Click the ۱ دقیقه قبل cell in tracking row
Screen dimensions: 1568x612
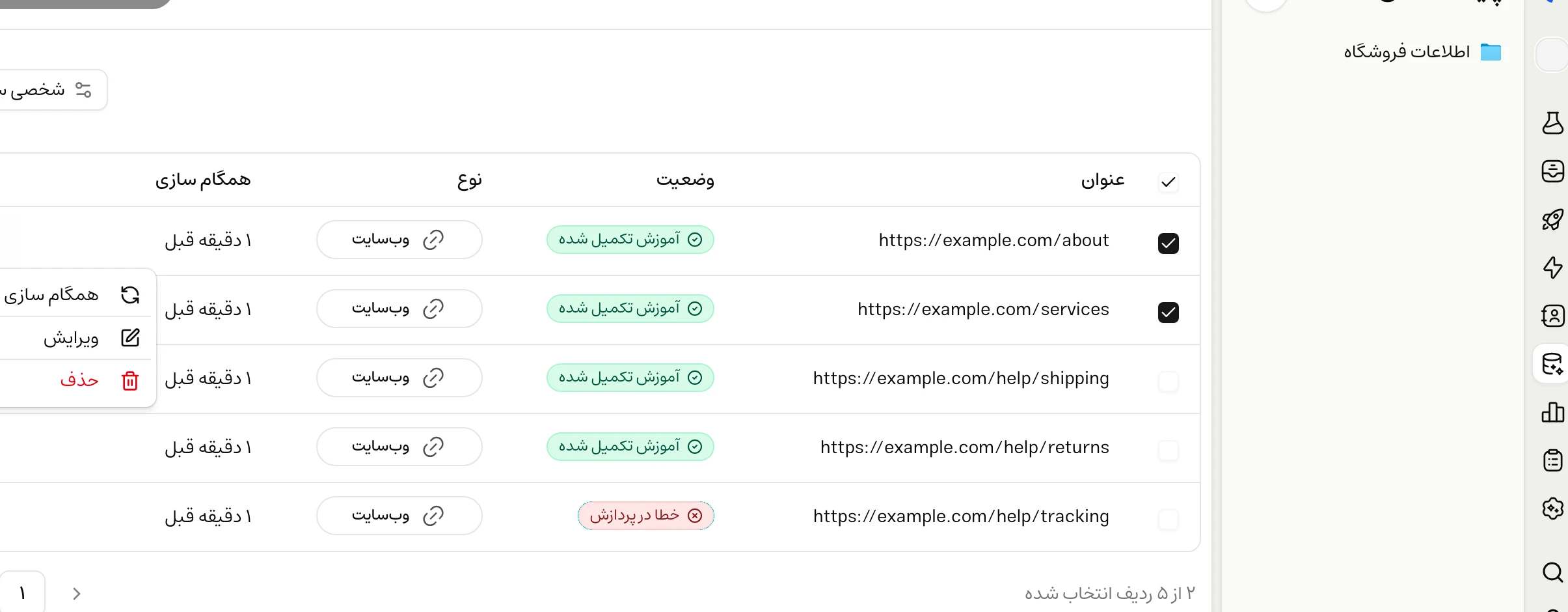tap(208, 516)
